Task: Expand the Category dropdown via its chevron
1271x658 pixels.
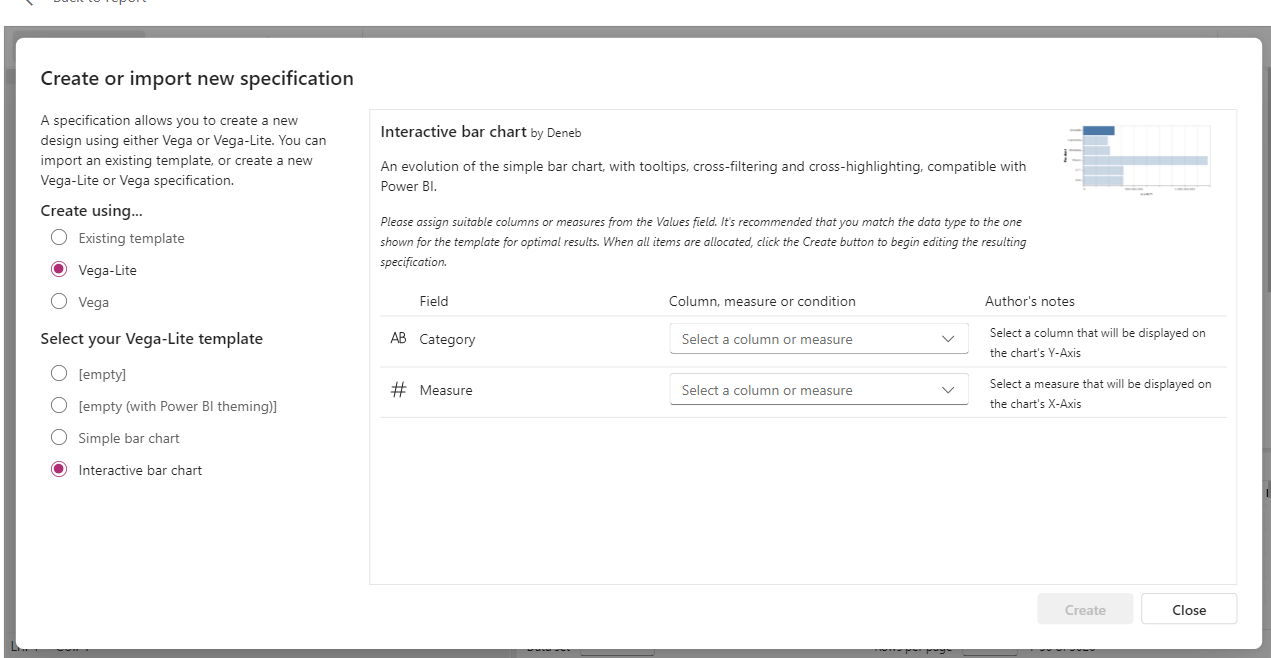Action: pyautogui.click(x=947, y=338)
